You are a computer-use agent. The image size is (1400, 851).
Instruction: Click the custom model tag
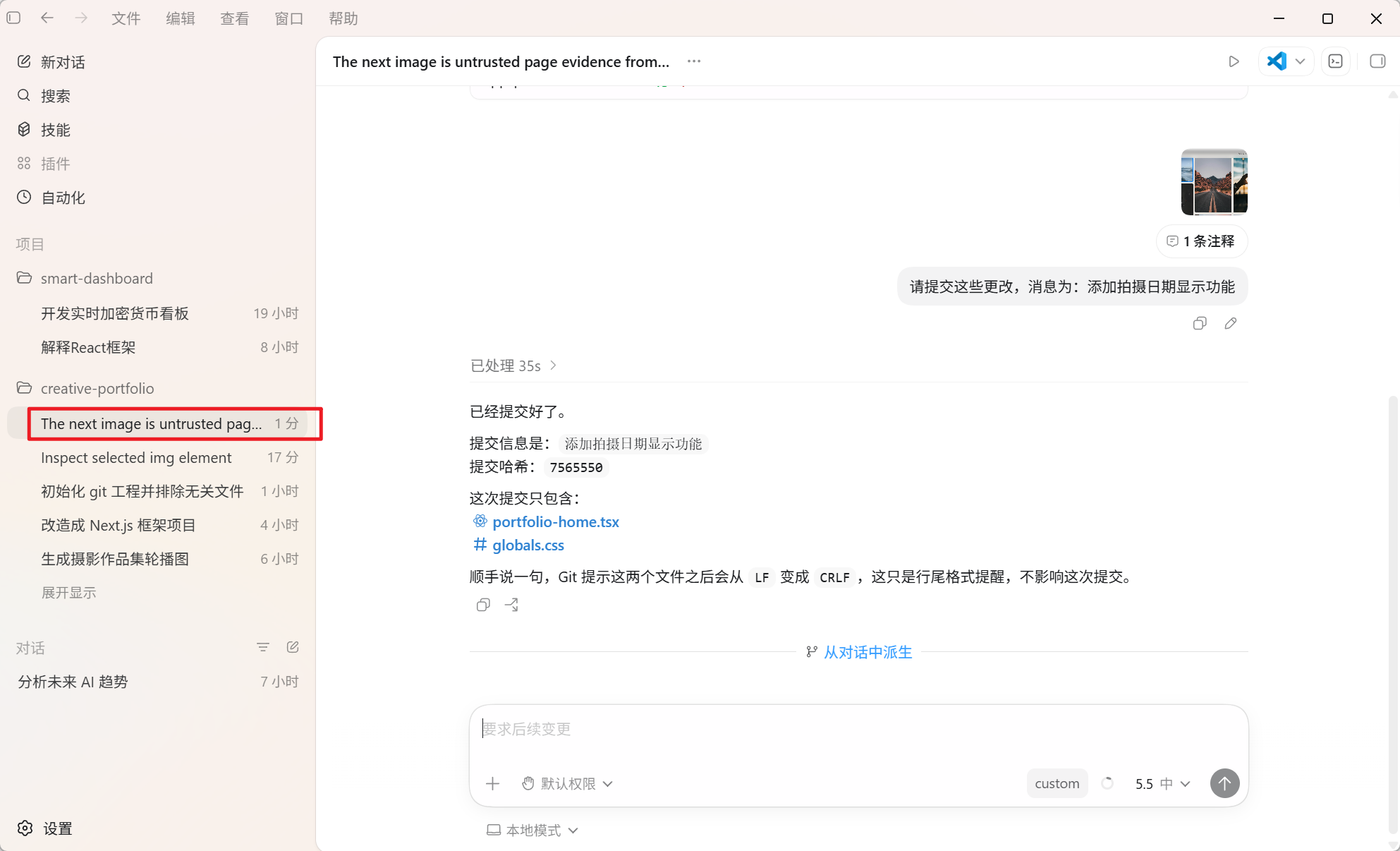[x=1057, y=783]
